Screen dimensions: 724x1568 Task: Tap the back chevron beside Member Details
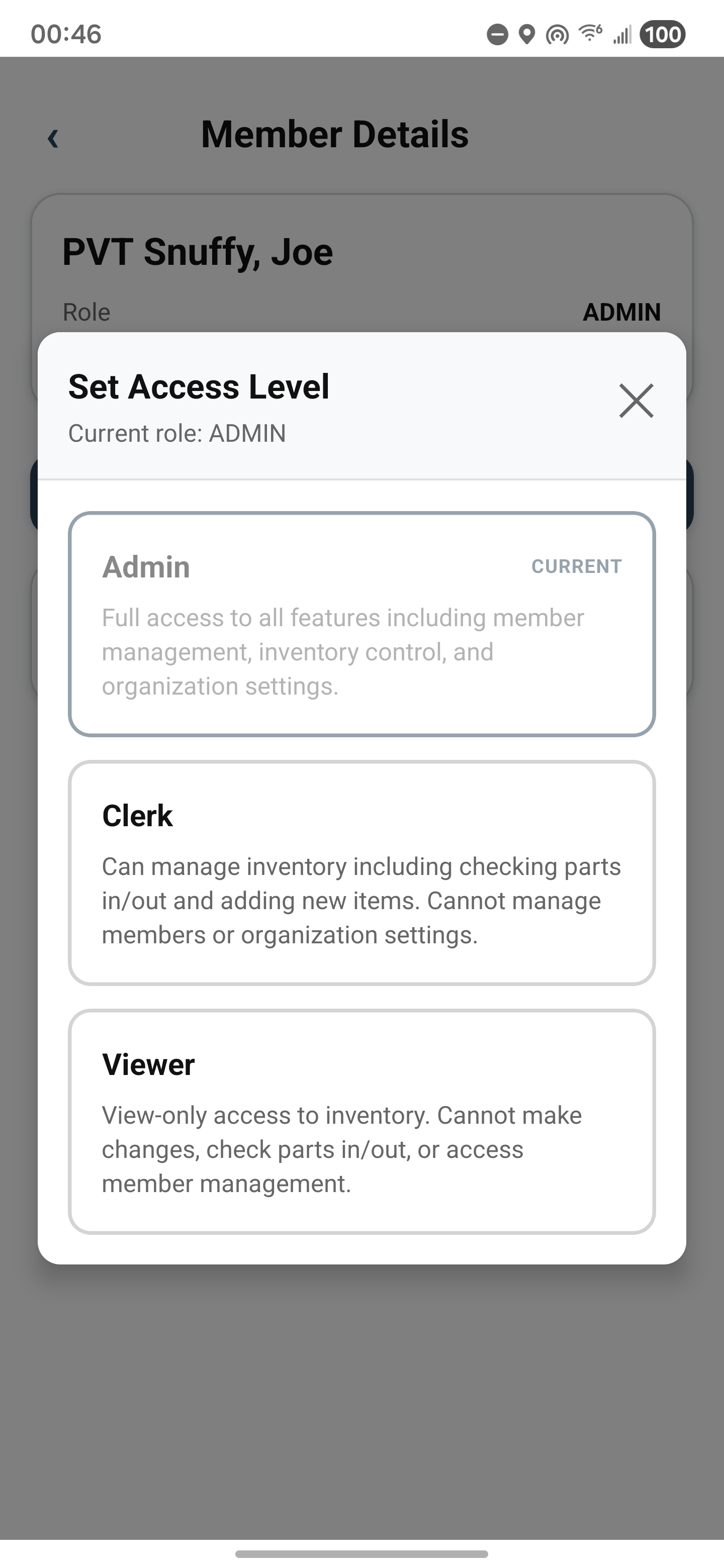pos(54,136)
